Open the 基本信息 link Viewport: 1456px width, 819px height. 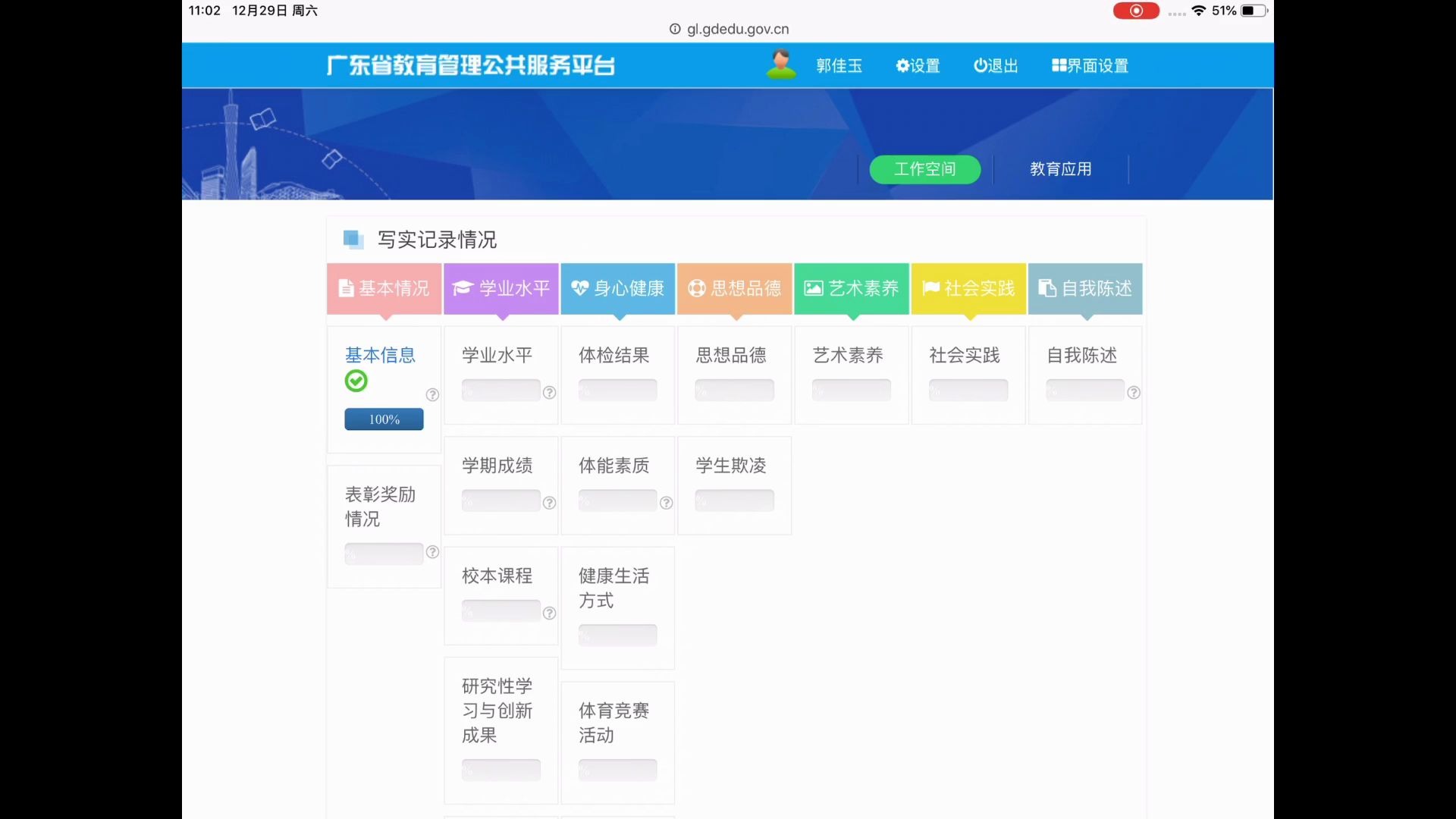coord(380,355)
